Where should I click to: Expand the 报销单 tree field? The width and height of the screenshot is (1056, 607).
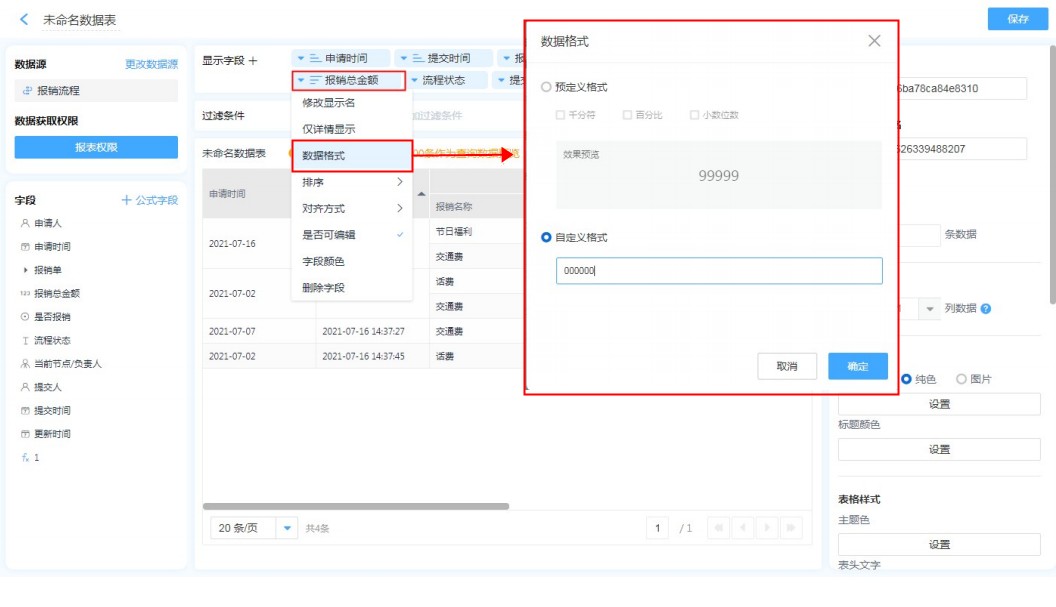(x=25, y=270)
